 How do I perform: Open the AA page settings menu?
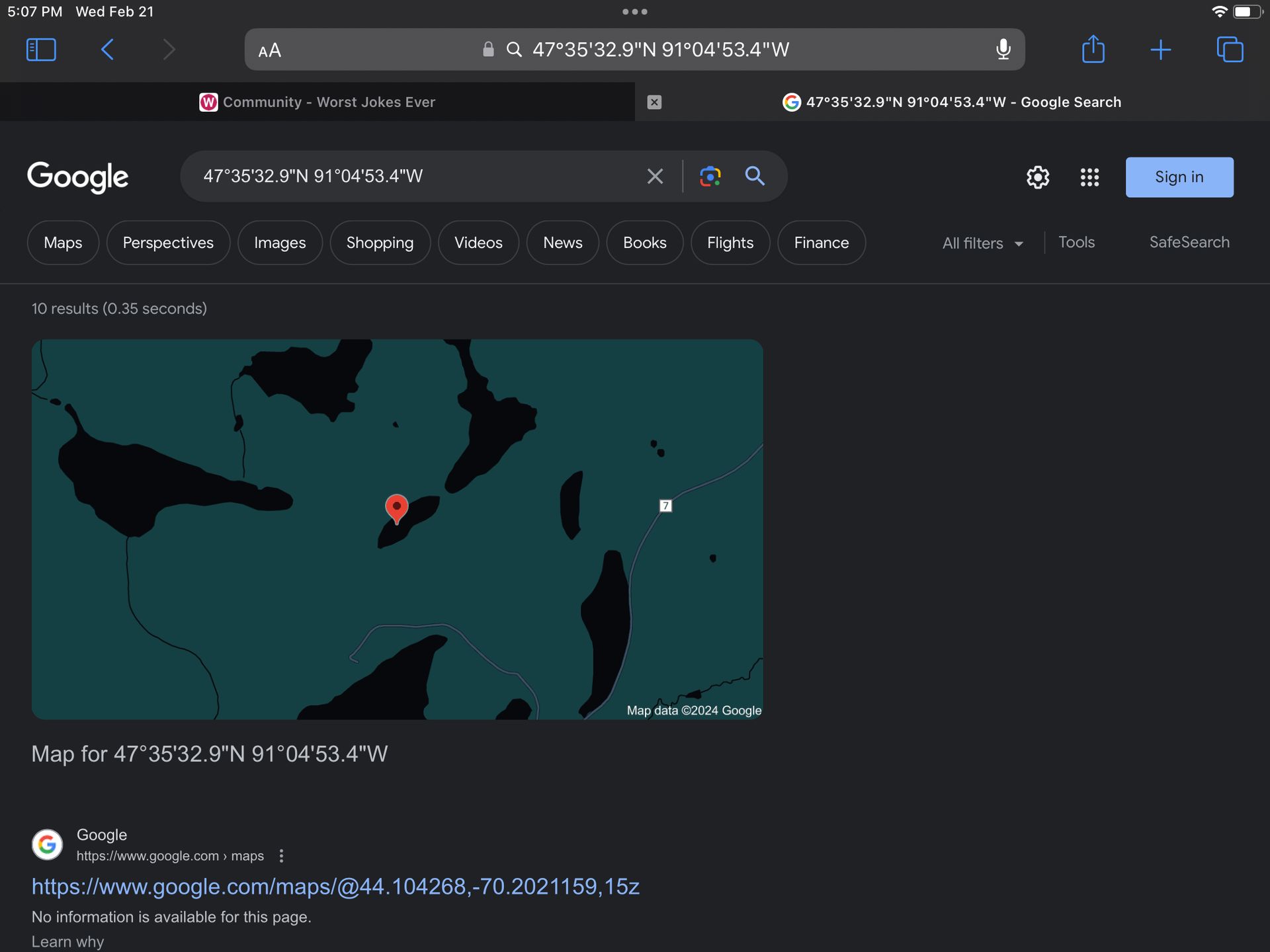pyautogui.click(x=269, y=50)
